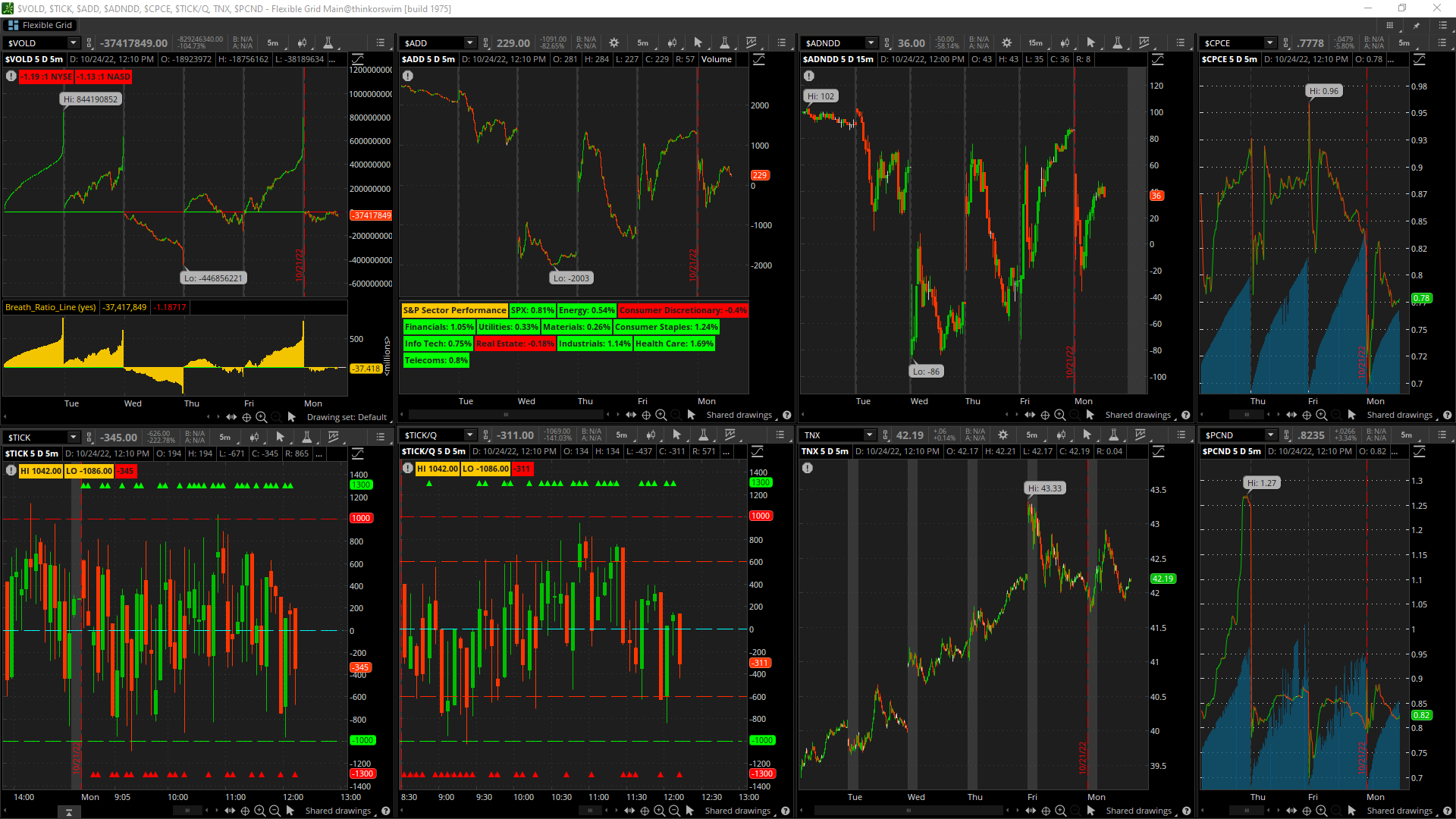Screen dimensions: 1456x819
Task: Open studies flask icon in $VOLD panel
Action: 328,43
